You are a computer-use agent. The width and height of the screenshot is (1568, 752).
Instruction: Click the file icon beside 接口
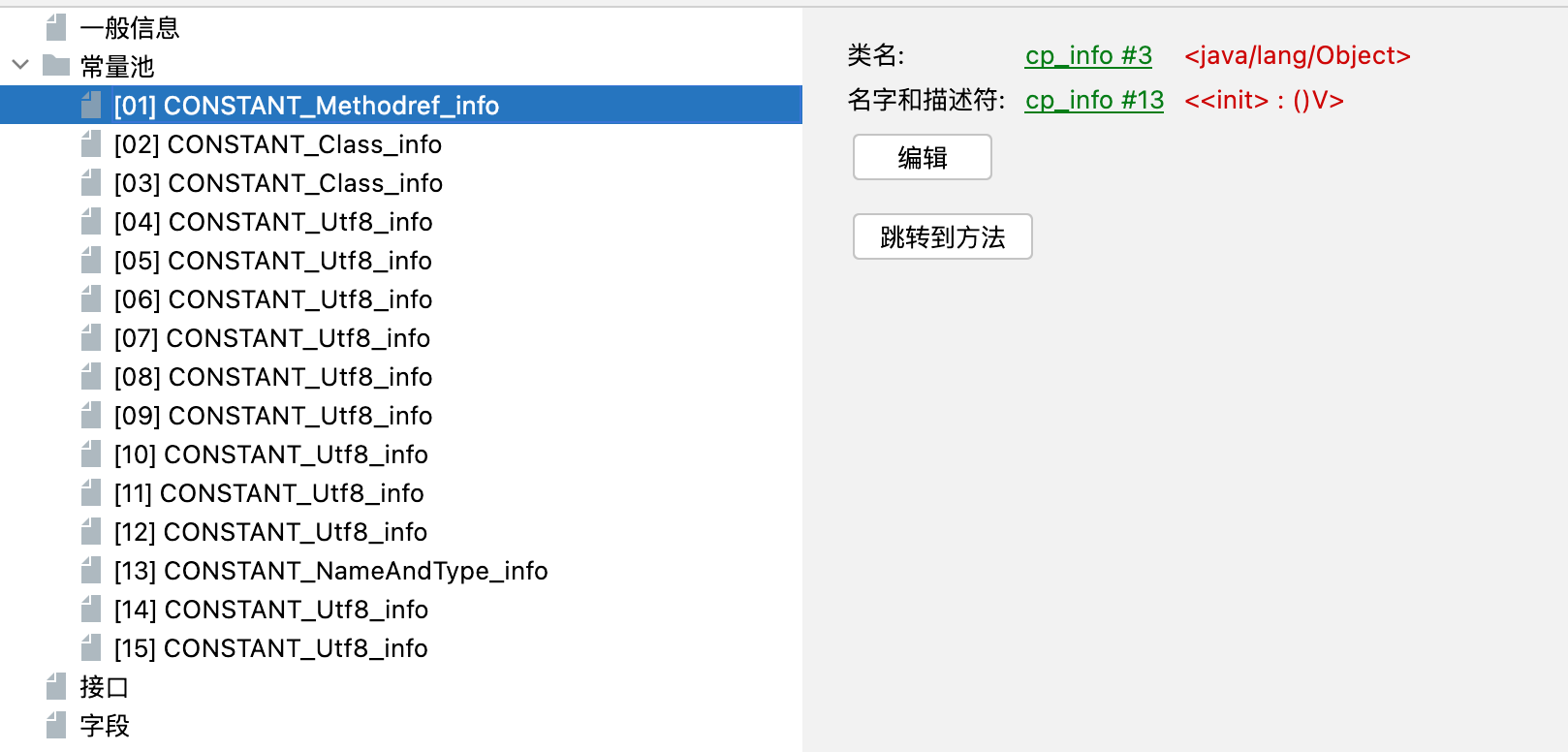pyautogui.click(x=57, y=686)
